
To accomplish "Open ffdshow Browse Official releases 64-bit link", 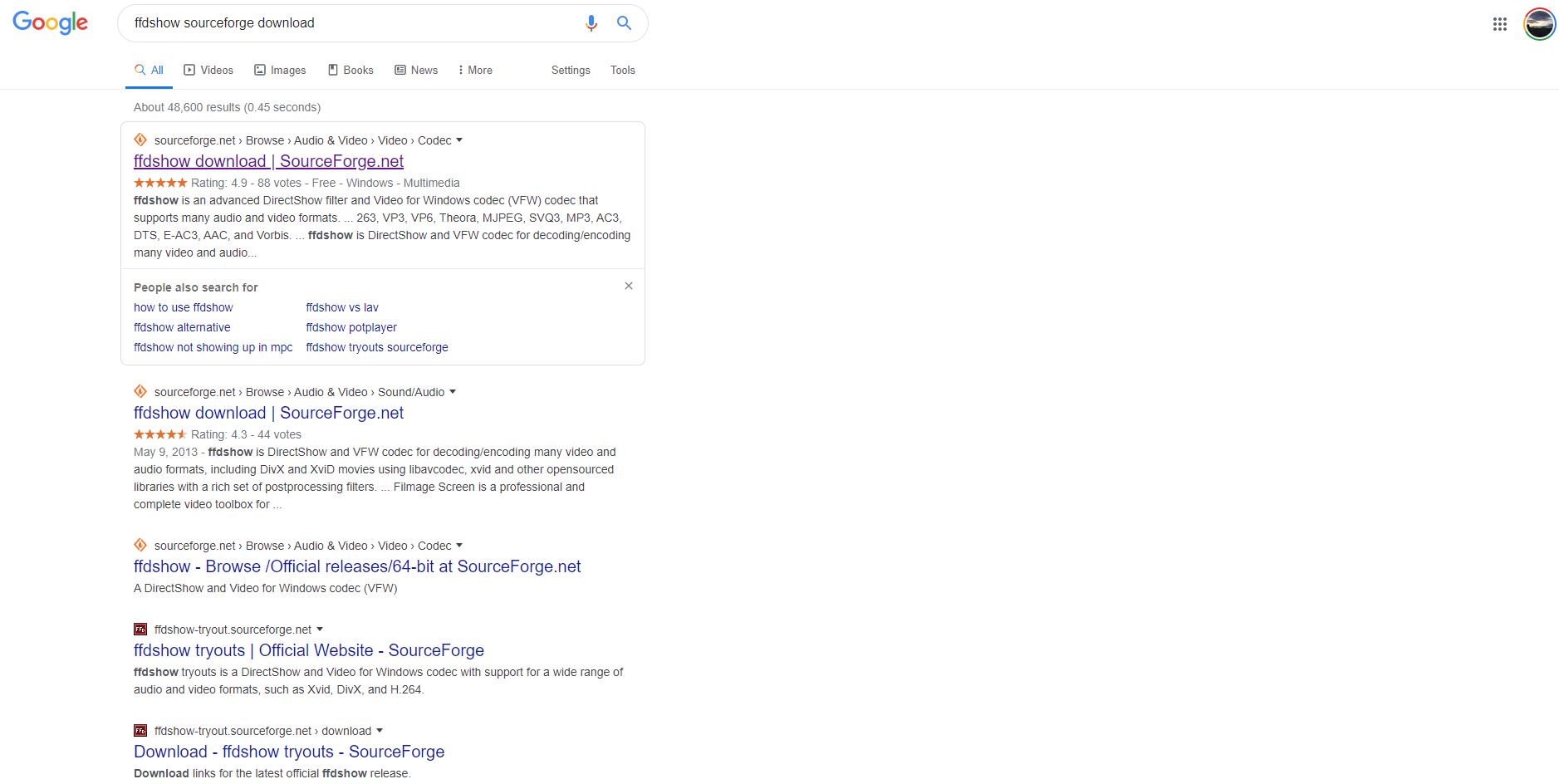I will point(357,566).
